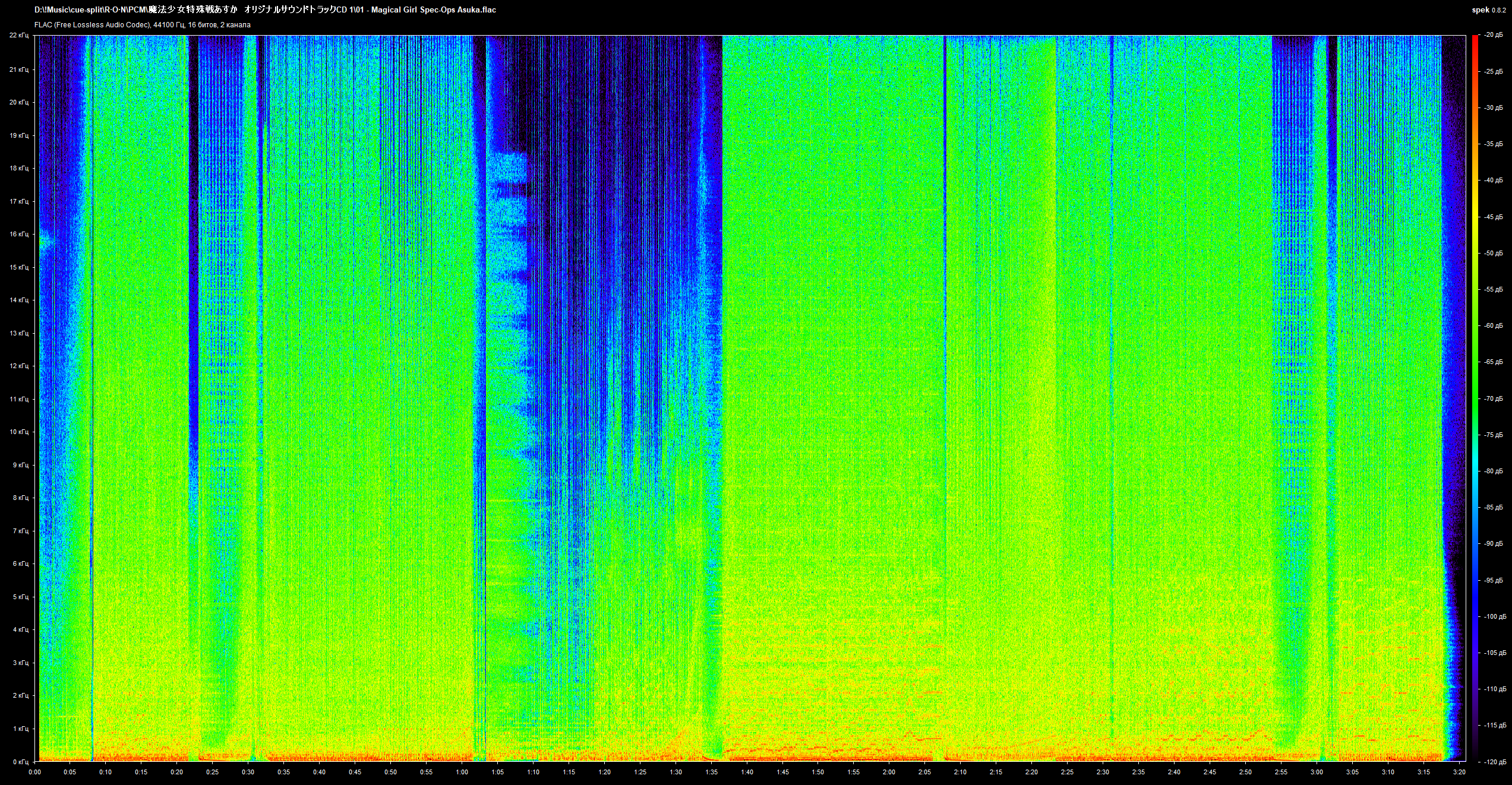Select the "-110 дБ" scale label

pyautogui.click(x=1495, y=689)
